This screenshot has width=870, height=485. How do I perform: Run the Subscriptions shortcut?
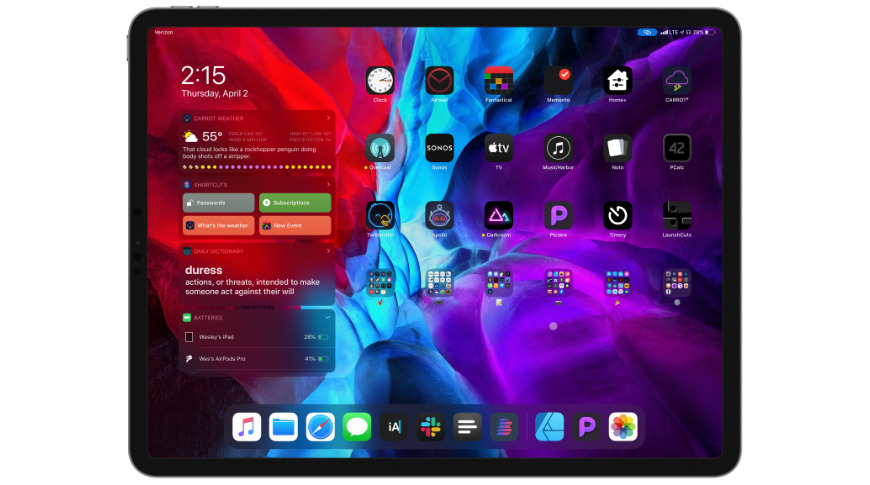295,203
